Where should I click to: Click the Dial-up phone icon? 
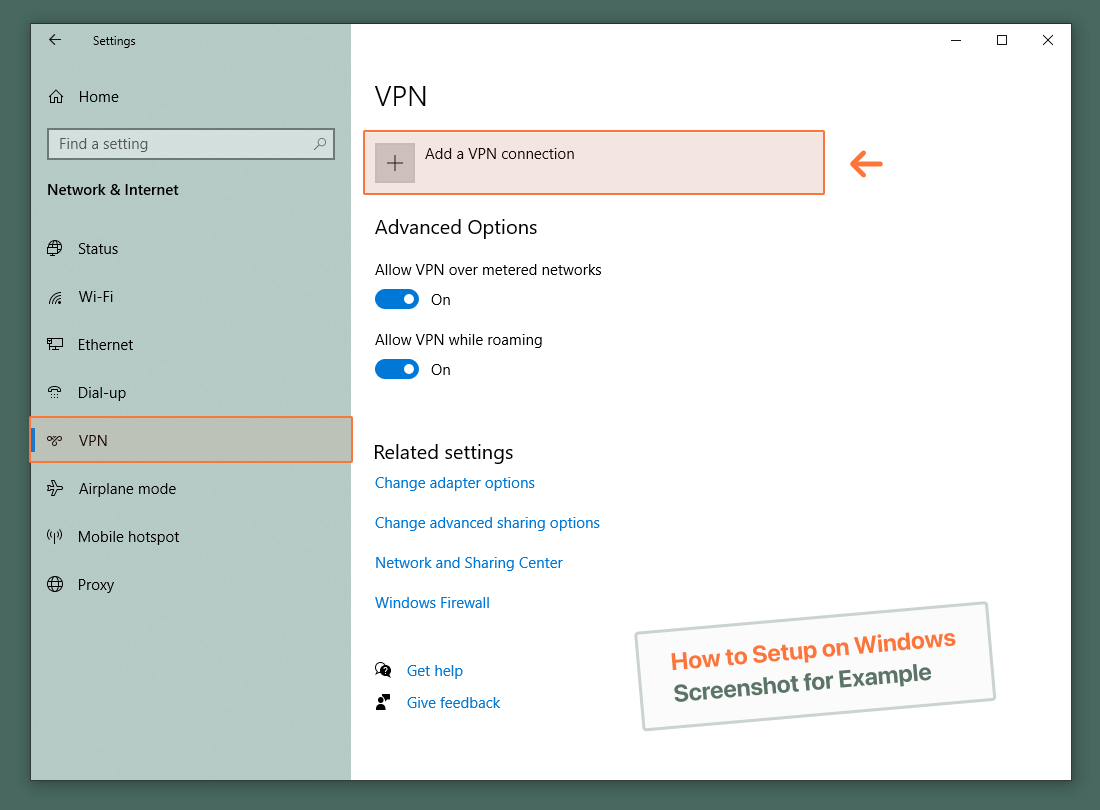55,392
